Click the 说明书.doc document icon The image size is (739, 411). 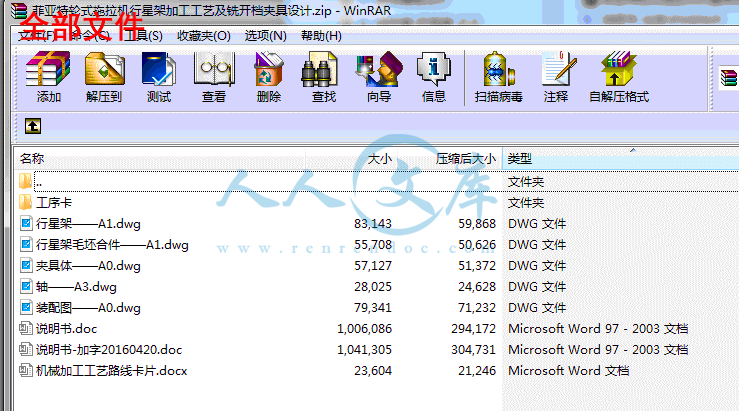click(26, 328)
